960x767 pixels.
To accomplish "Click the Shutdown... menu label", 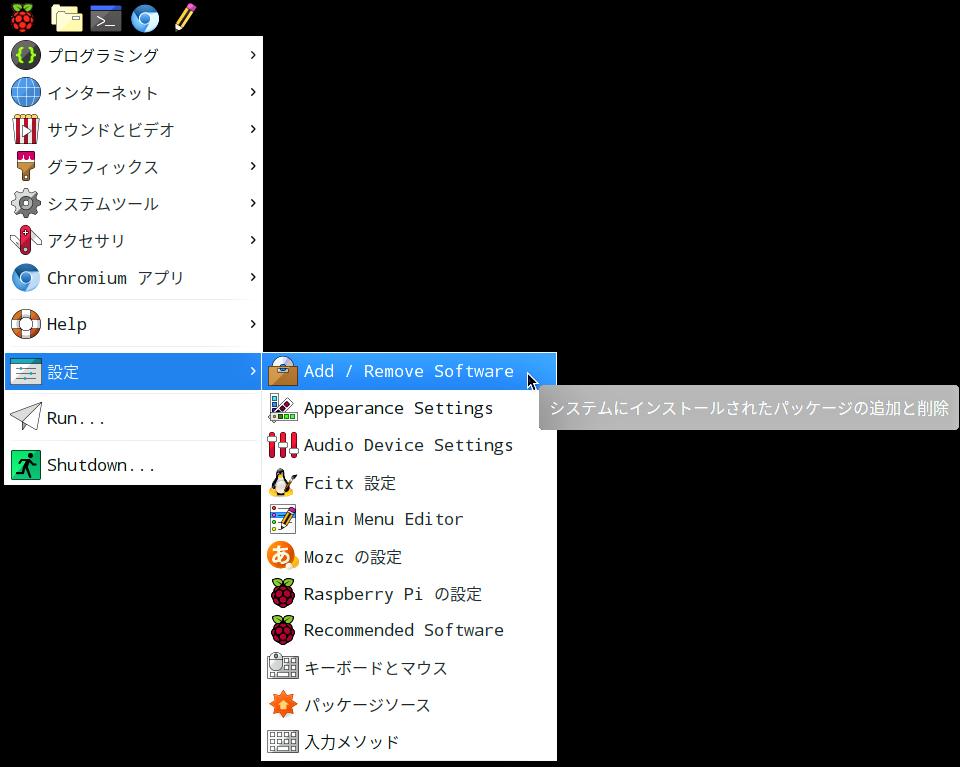I will (101, 465).
